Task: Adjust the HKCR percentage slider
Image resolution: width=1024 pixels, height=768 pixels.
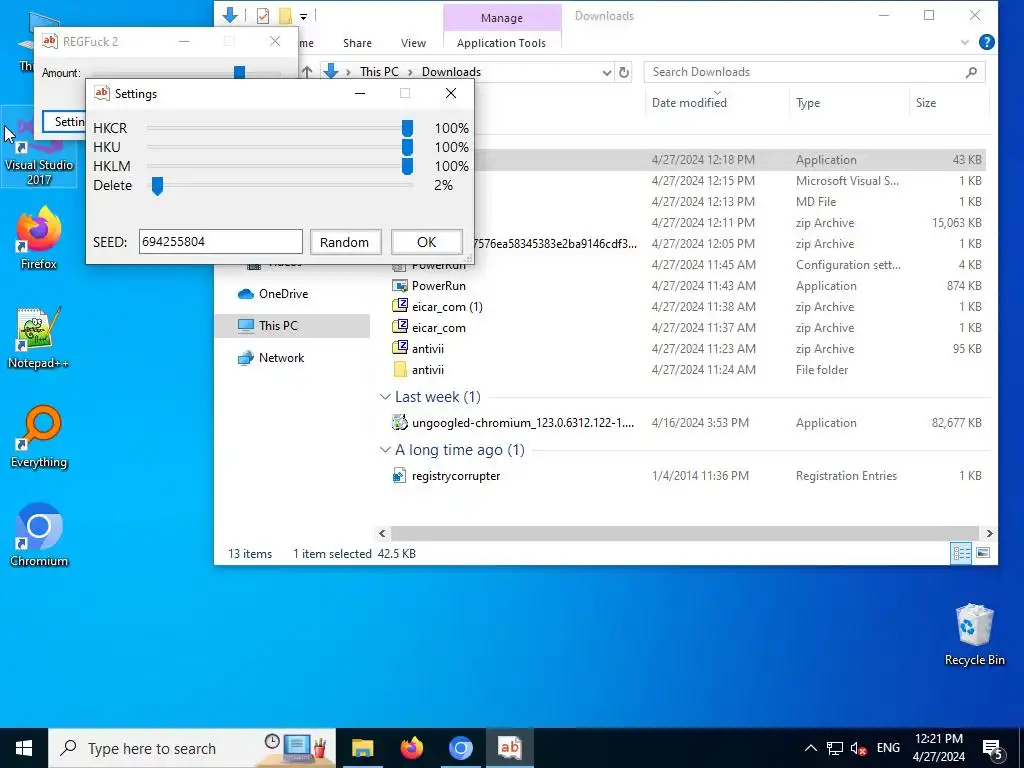Action: 407,128
